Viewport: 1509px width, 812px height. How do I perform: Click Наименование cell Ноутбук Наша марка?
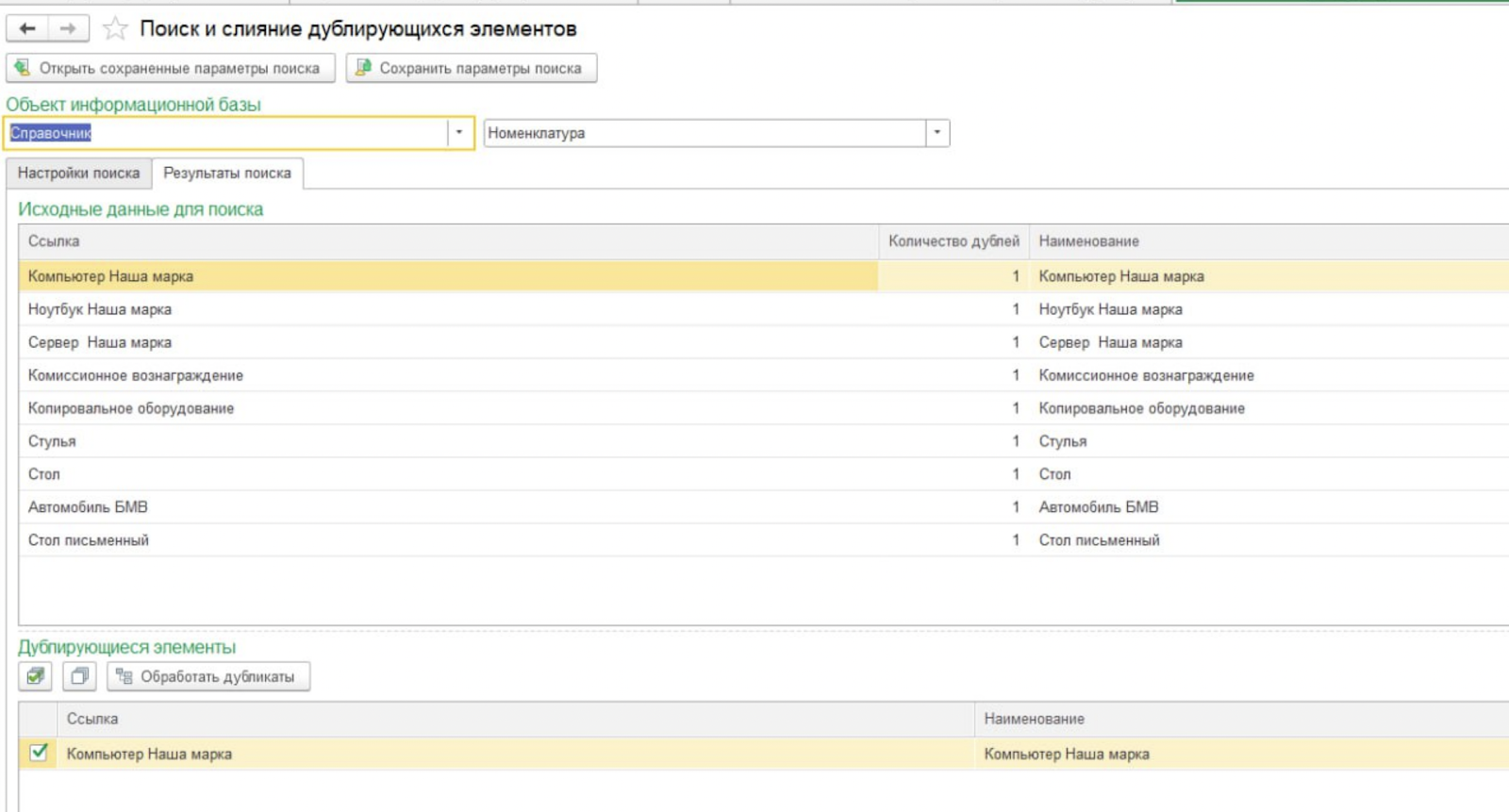pos(1269,309)
